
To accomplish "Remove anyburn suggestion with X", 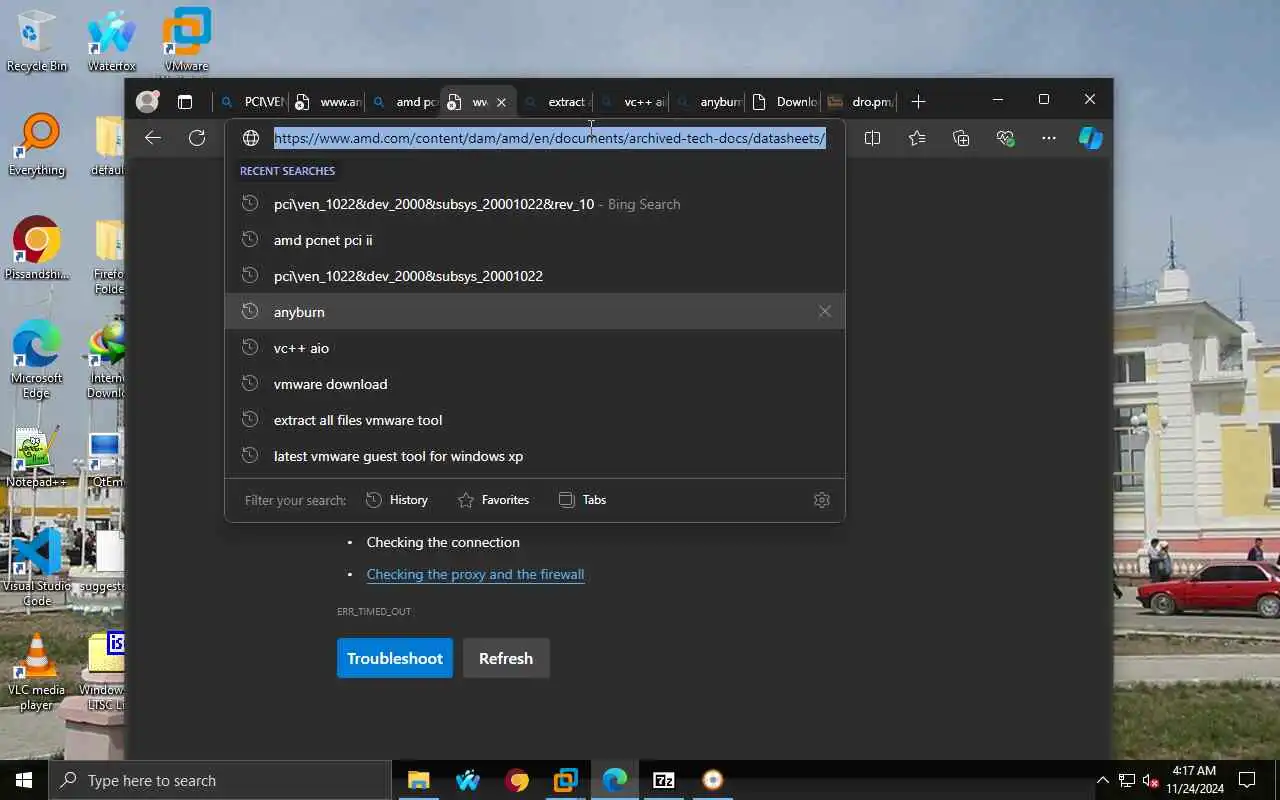I will 825,312.
